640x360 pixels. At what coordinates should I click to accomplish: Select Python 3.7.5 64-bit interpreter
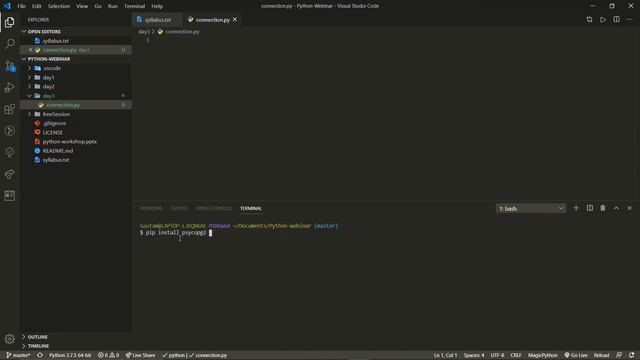click(70, 355)
